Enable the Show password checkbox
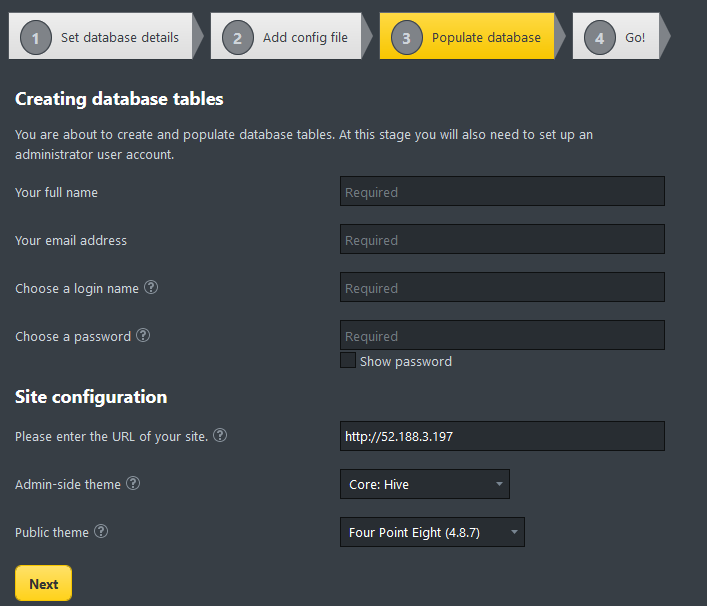 348,361
